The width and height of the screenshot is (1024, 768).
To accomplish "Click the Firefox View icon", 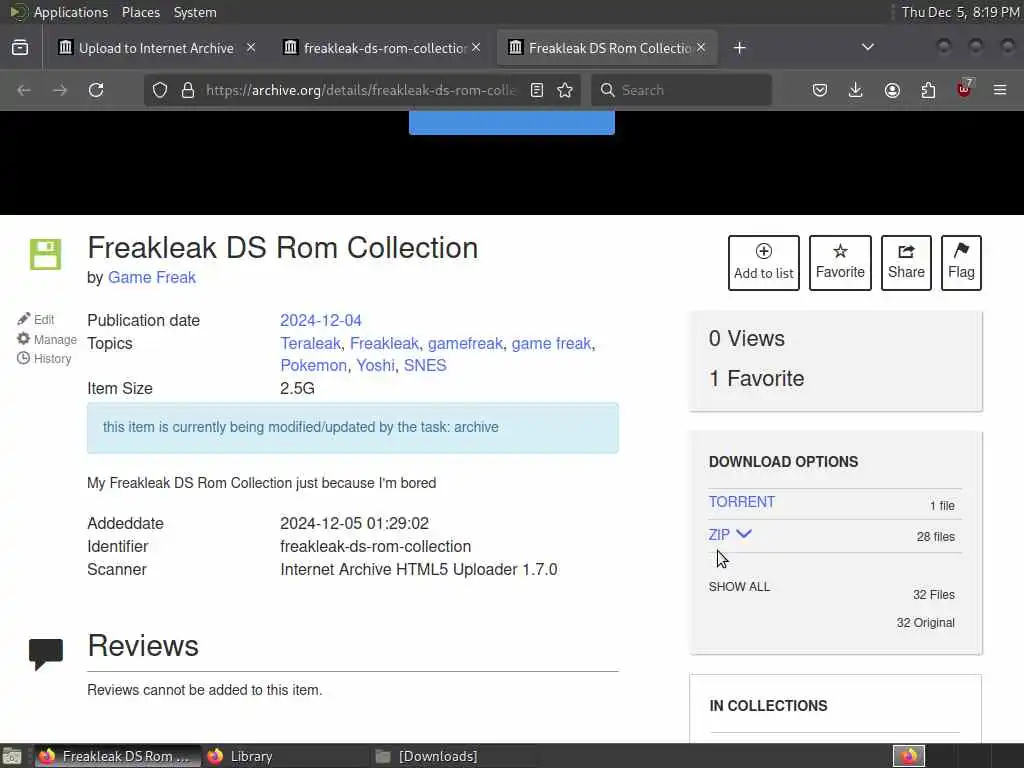I will tap(20, 48).
